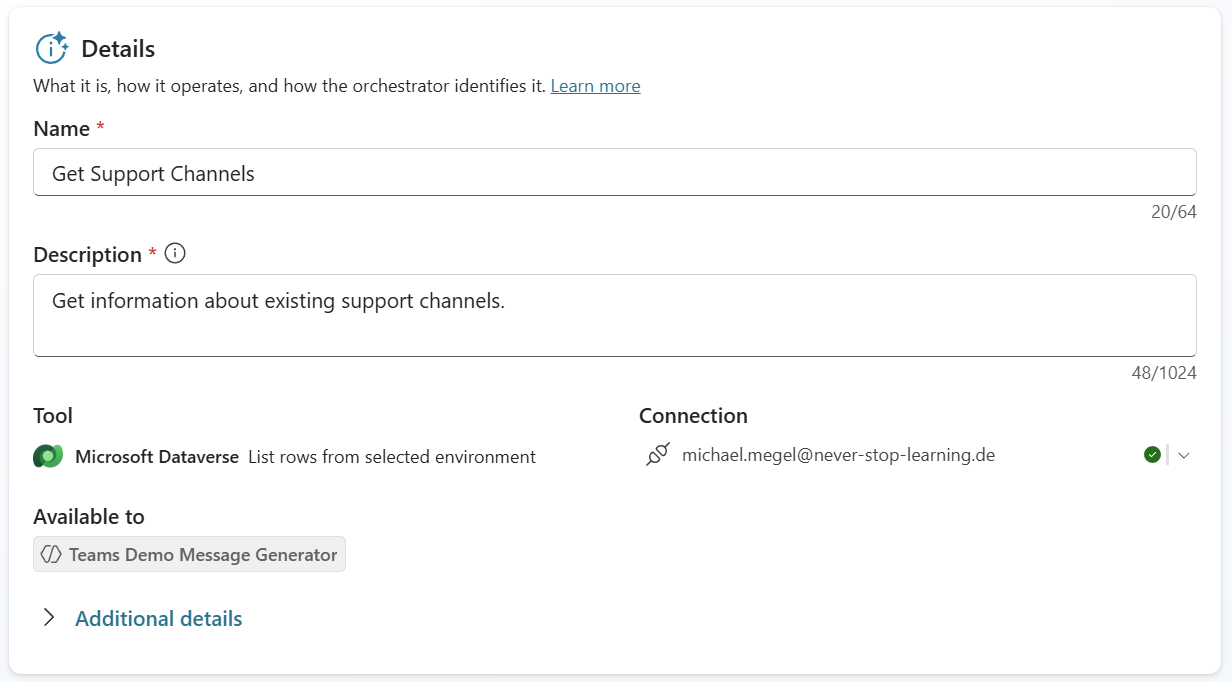Screen dimensions: 1232x682
Task: Click the connection plug icon
Action: click(657, 456)
